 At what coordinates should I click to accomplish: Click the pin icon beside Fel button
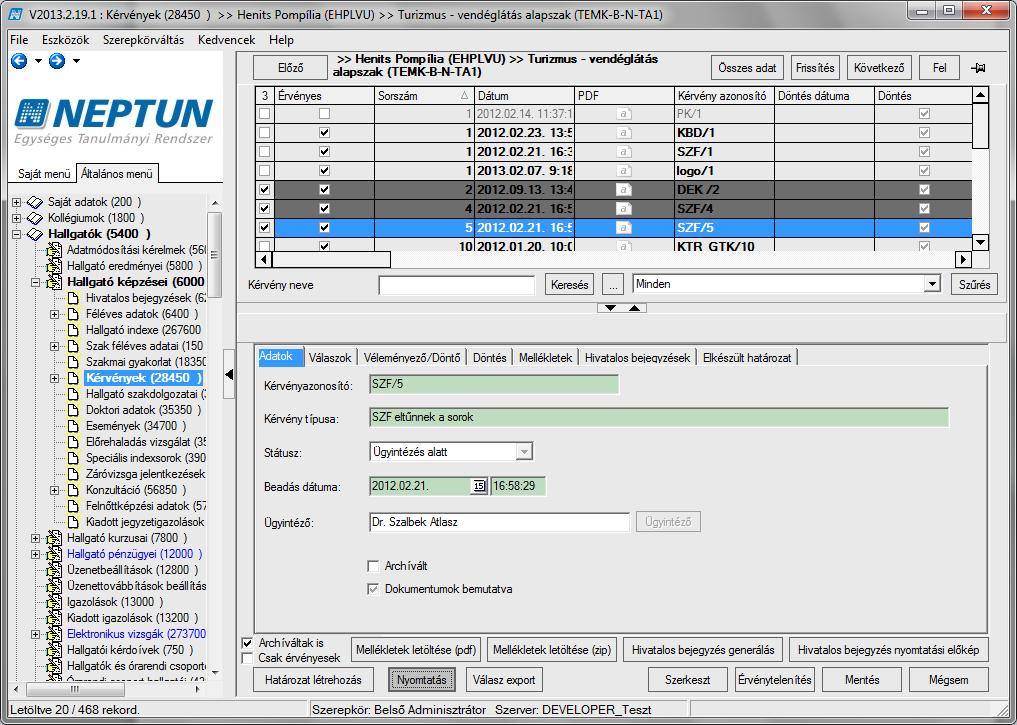point(978,68)
